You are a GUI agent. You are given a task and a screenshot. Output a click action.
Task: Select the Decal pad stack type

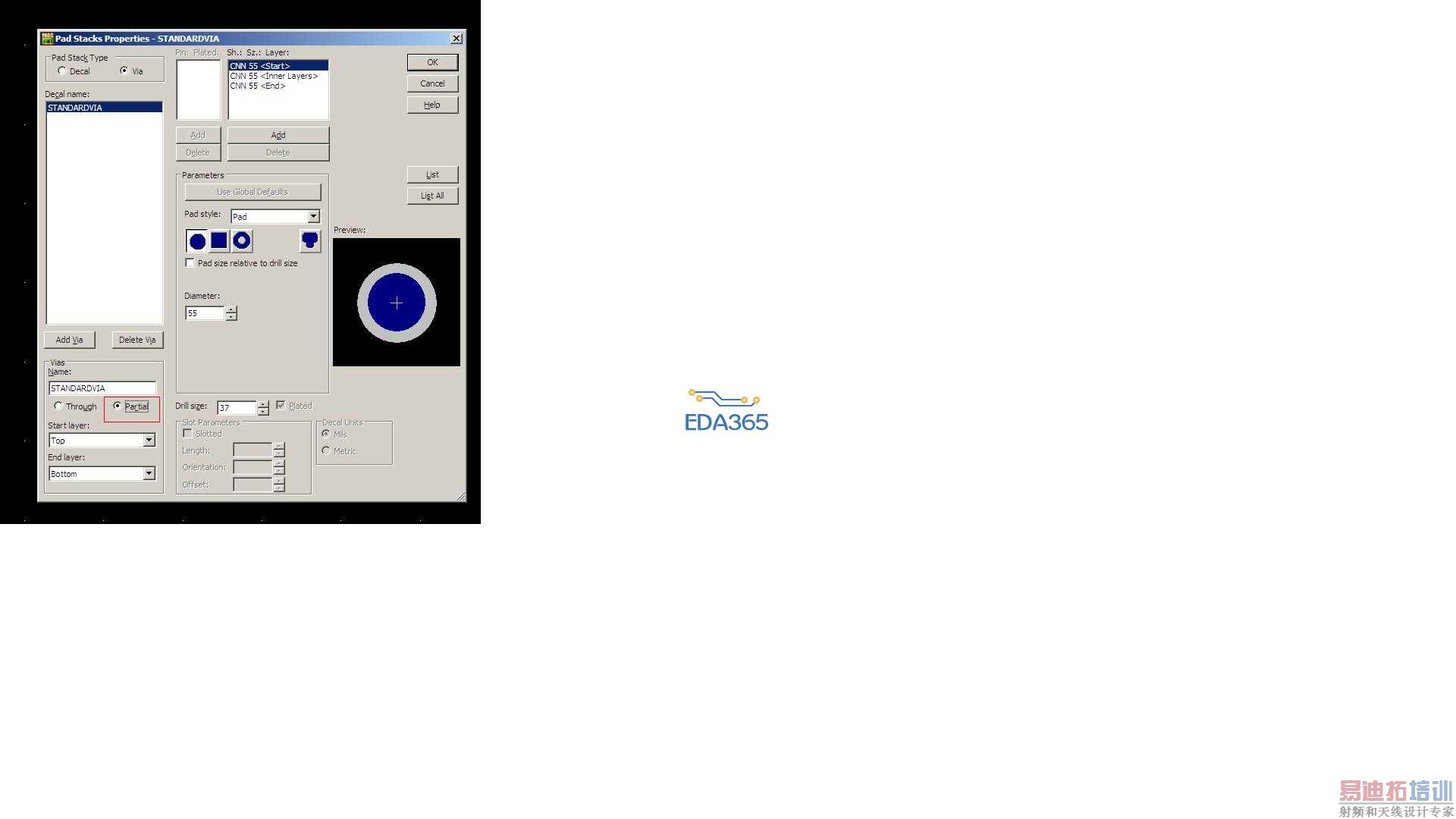62,71
